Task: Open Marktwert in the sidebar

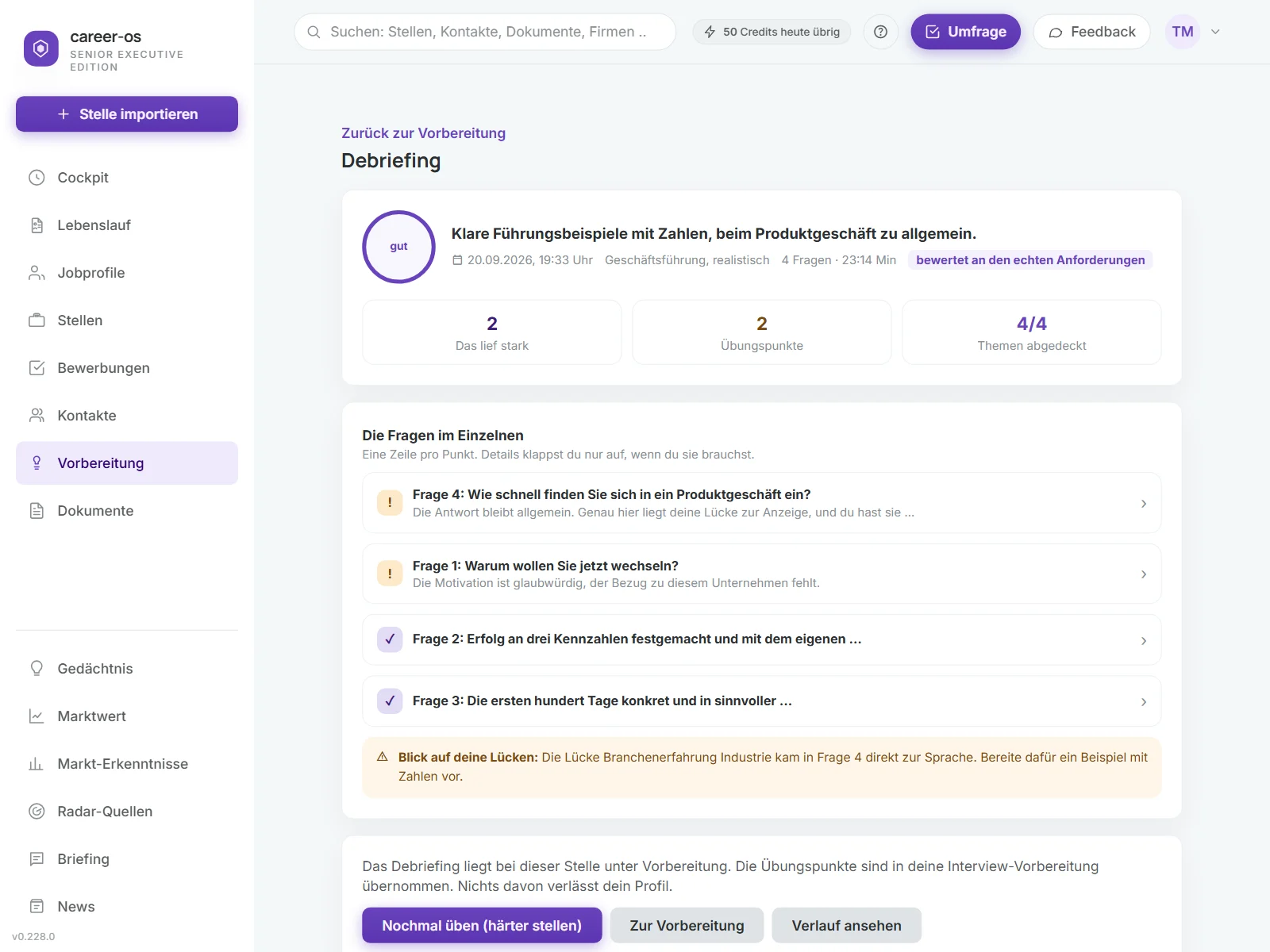Action: point(127,716)
